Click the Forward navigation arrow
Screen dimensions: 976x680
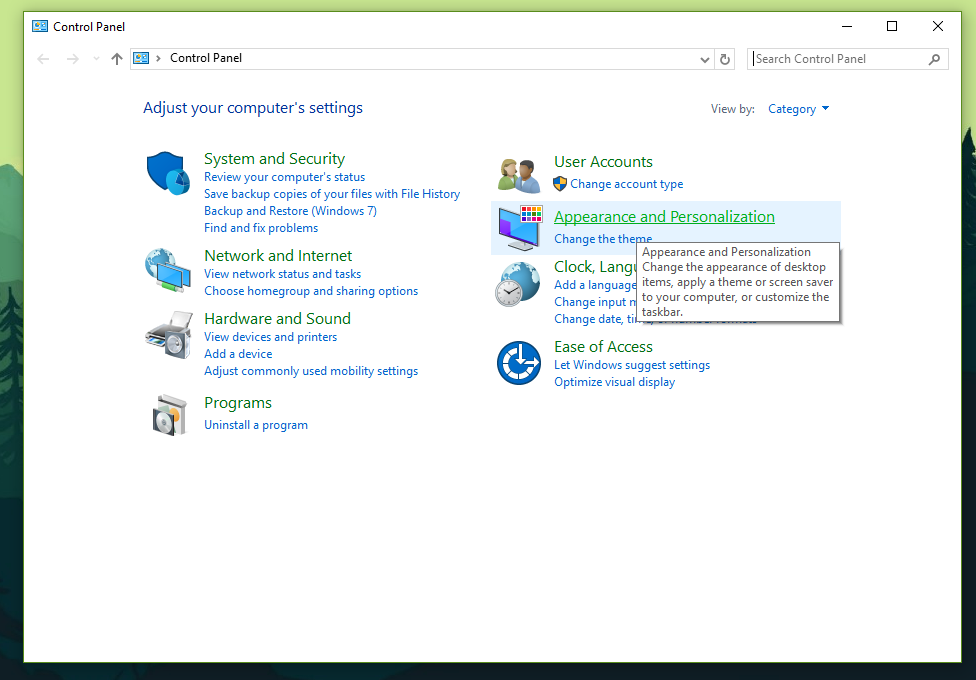(x=73, y=59)
